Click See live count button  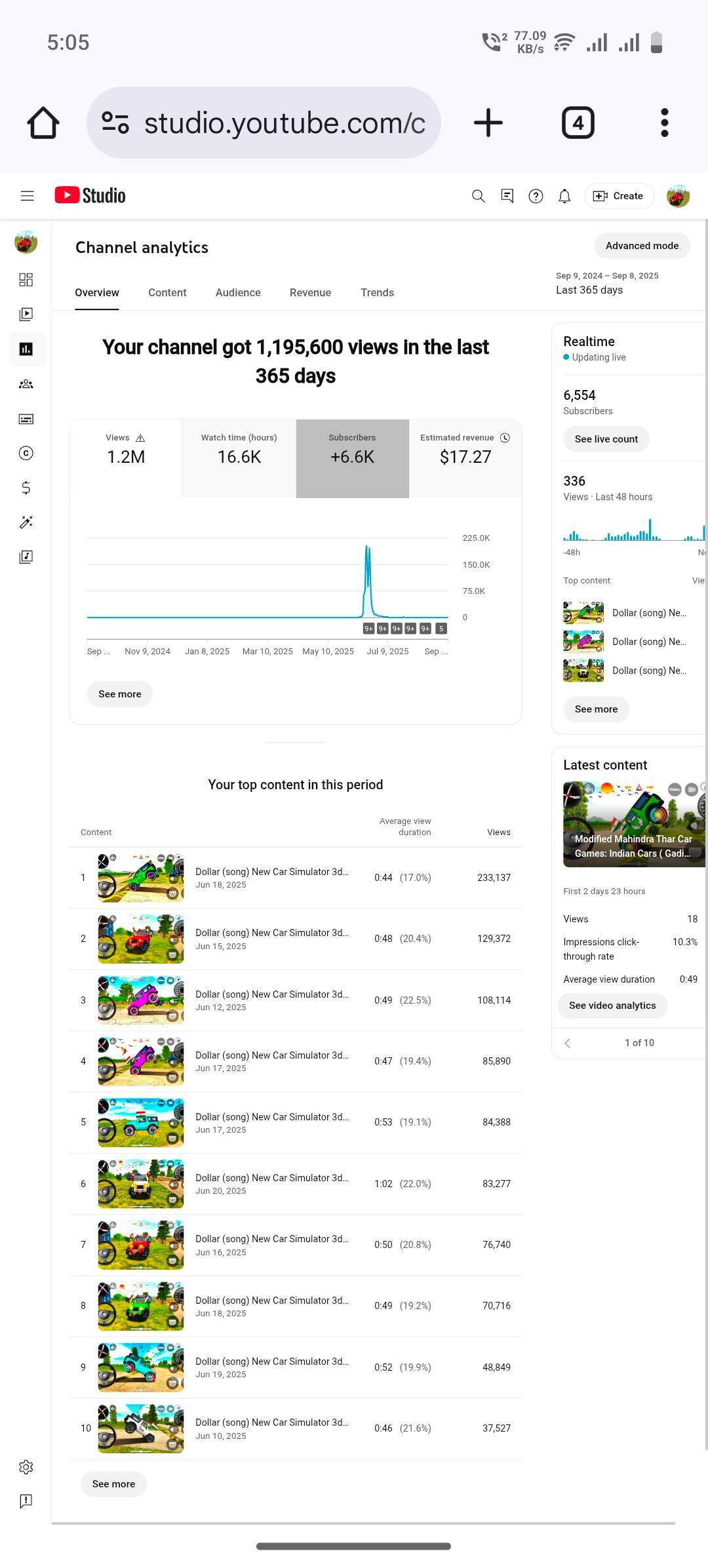pyautogui.click(x=606, y=439)
